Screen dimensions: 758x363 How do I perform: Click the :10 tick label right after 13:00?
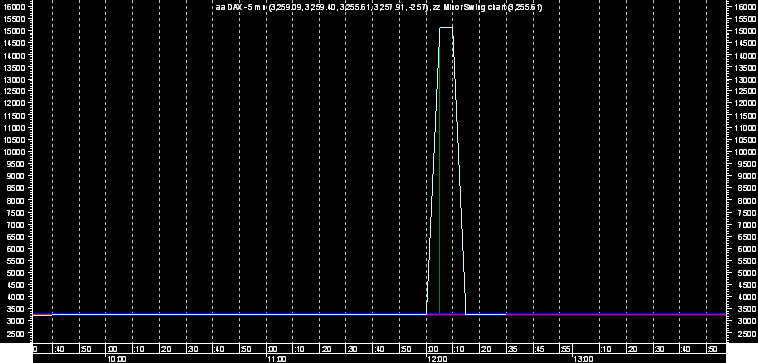pyautogui.click(x=606, y=349)
